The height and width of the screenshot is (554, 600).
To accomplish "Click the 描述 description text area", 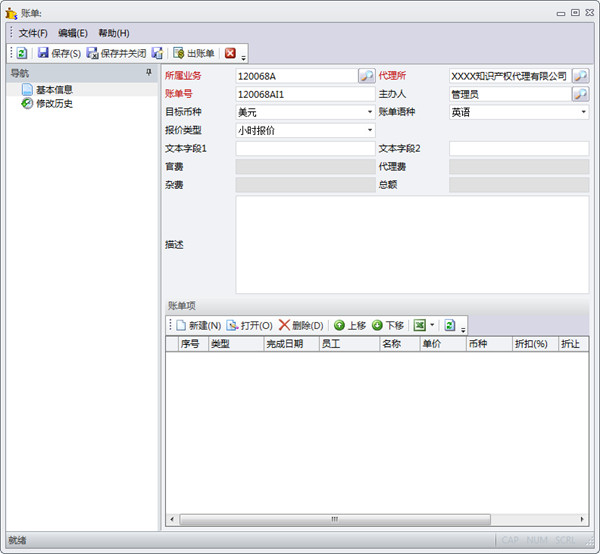I will coord(412,245).
